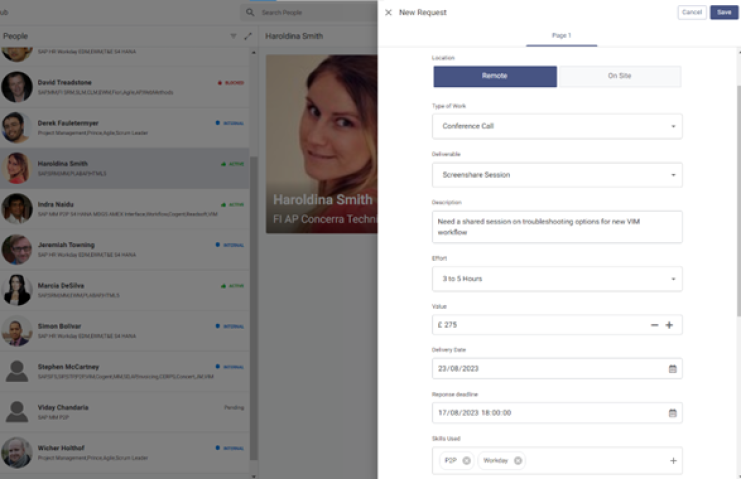Screen dimensions: 741x479
Task: Open the Deliverable dropdown
Action: pyautogui.click(x=673, y=175)
